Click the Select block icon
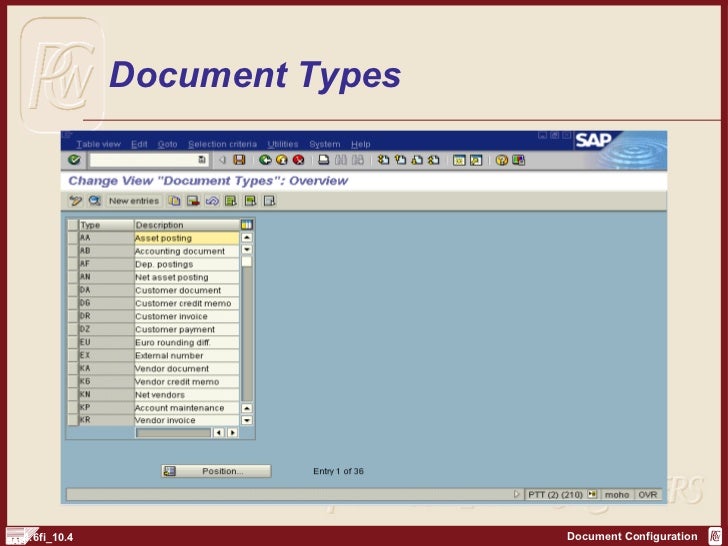The width and height of the screenshot is (728, 546). (x=250, y=201)
